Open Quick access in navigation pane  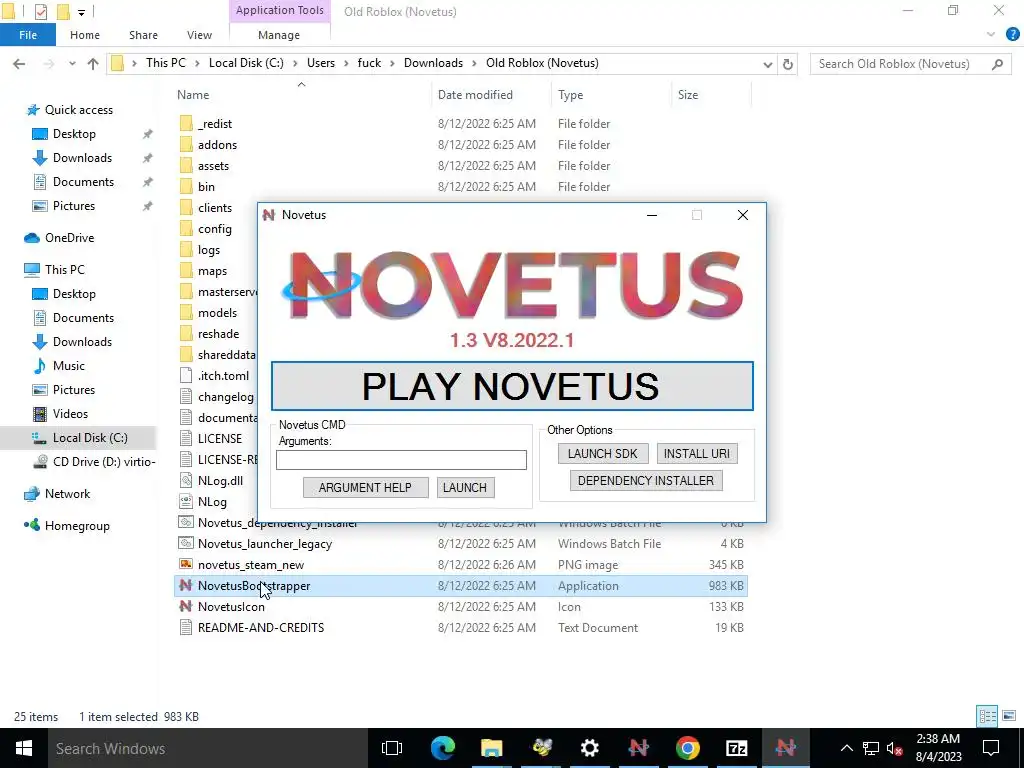pyautogui.click(x=78, y=110)
